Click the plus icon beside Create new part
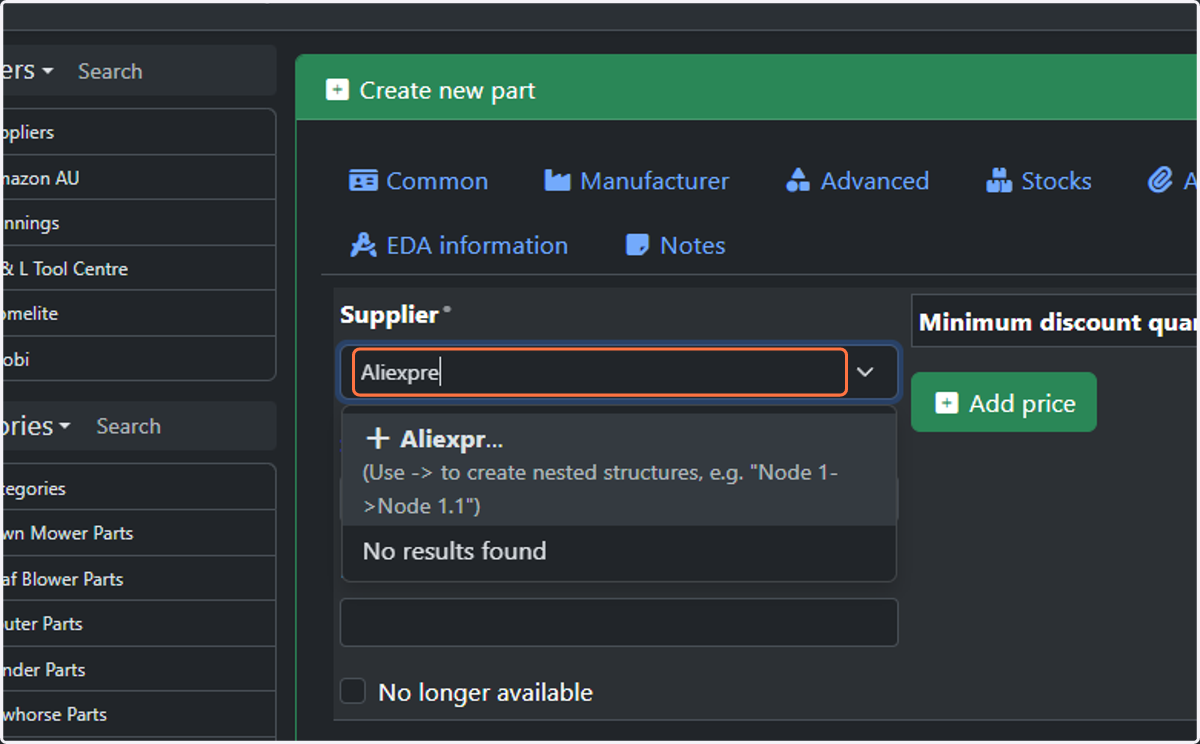This screenshot has width=1200, height=744. coord(338,90)
